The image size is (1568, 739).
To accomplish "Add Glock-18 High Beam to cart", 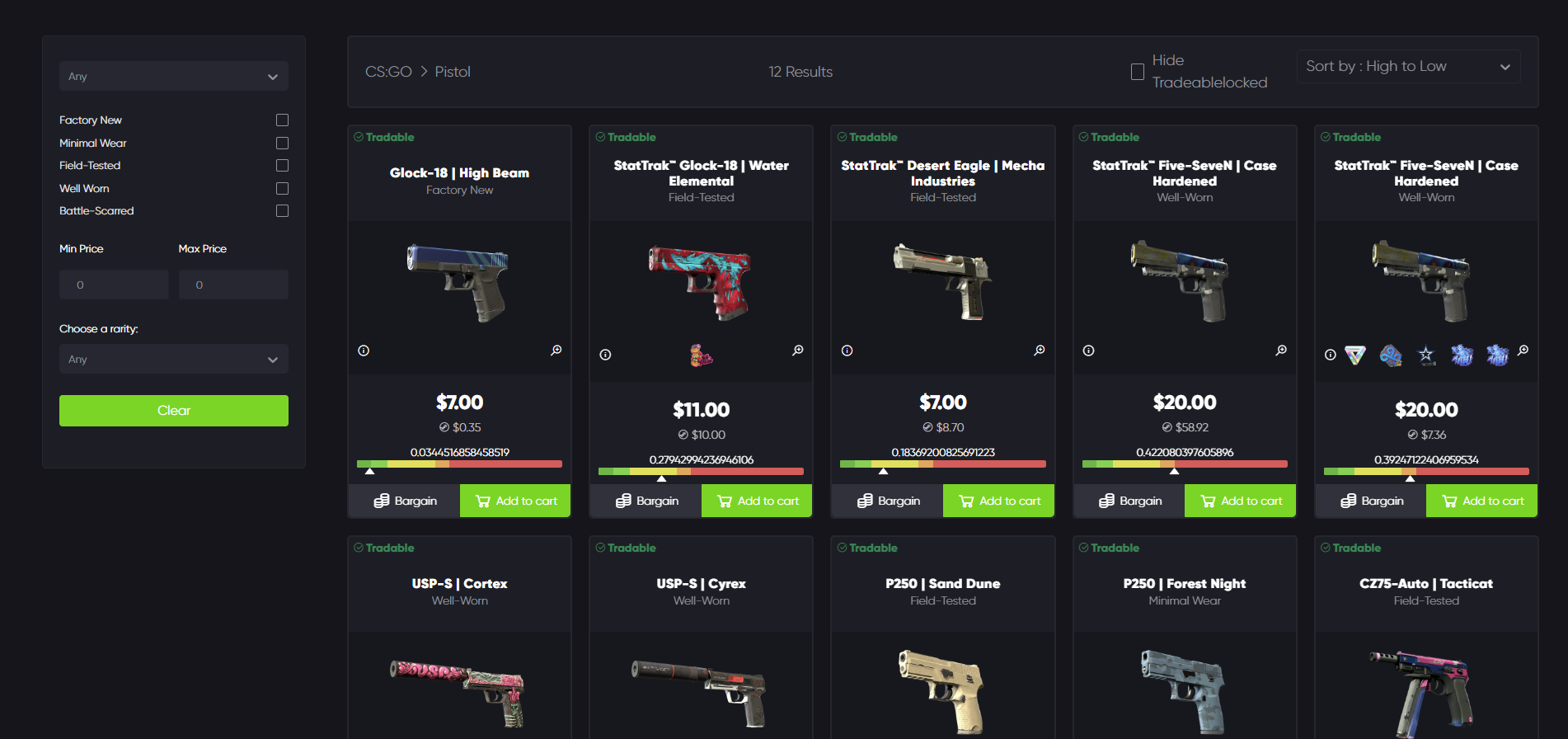I will [x=515, y=501].
